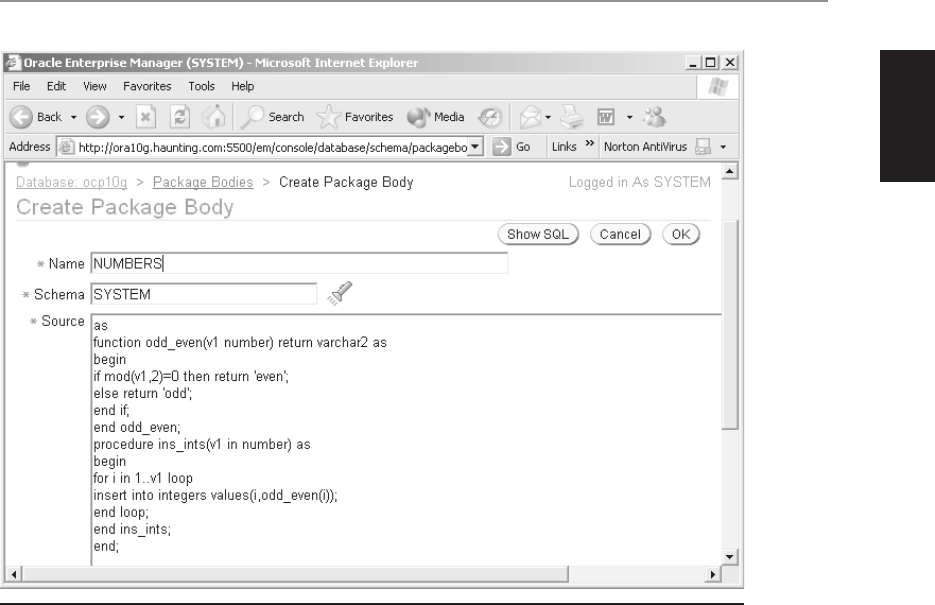This screenshot has width=935, height=605.
Task: Click the Internet Explorer title bar icon
Action: 13,62
